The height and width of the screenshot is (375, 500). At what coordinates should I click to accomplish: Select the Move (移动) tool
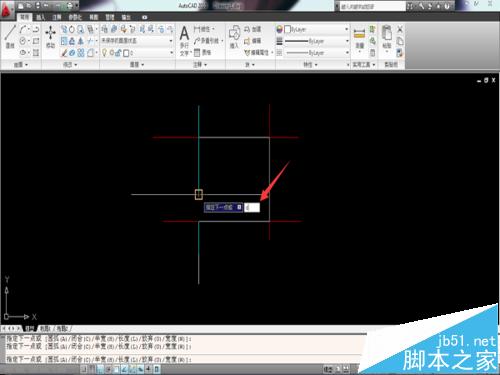click(x=50, y=37)
